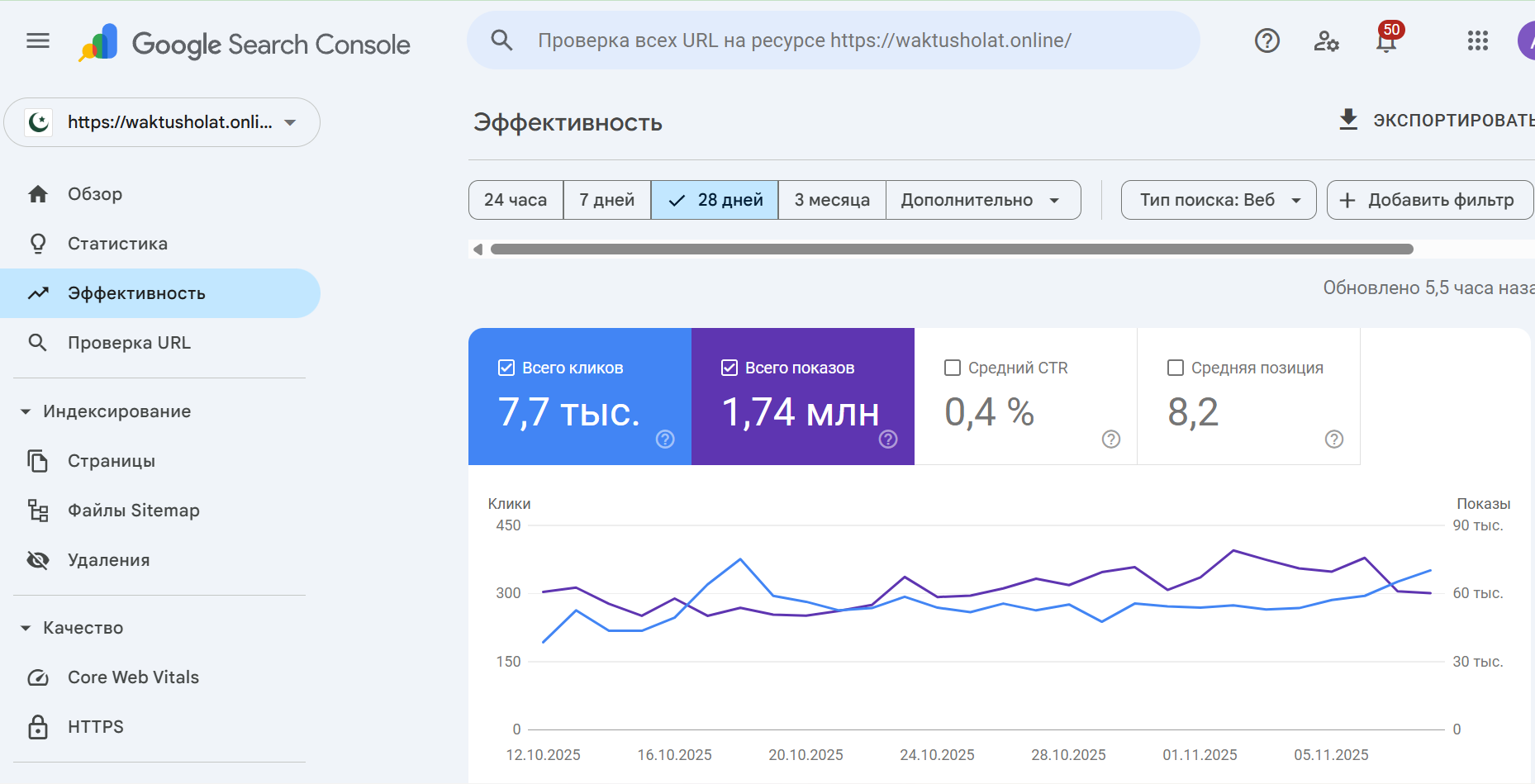Select the 7 дней date range
The width and height of the screenshot is (1535, 784).
pyautogui.click(x=607, y=200)
